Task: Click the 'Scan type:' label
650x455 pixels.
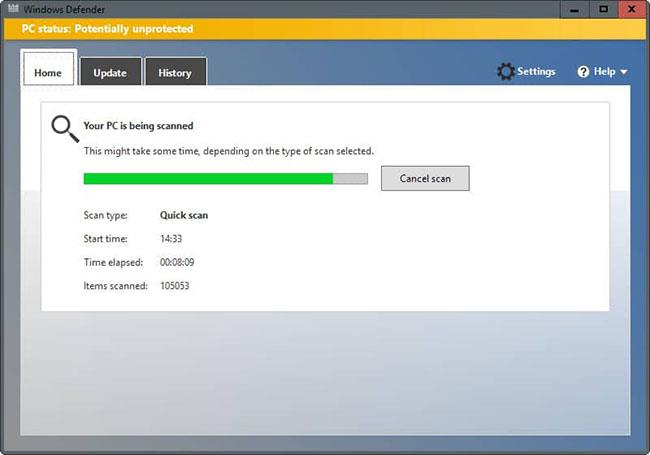Action: (106, 215)
